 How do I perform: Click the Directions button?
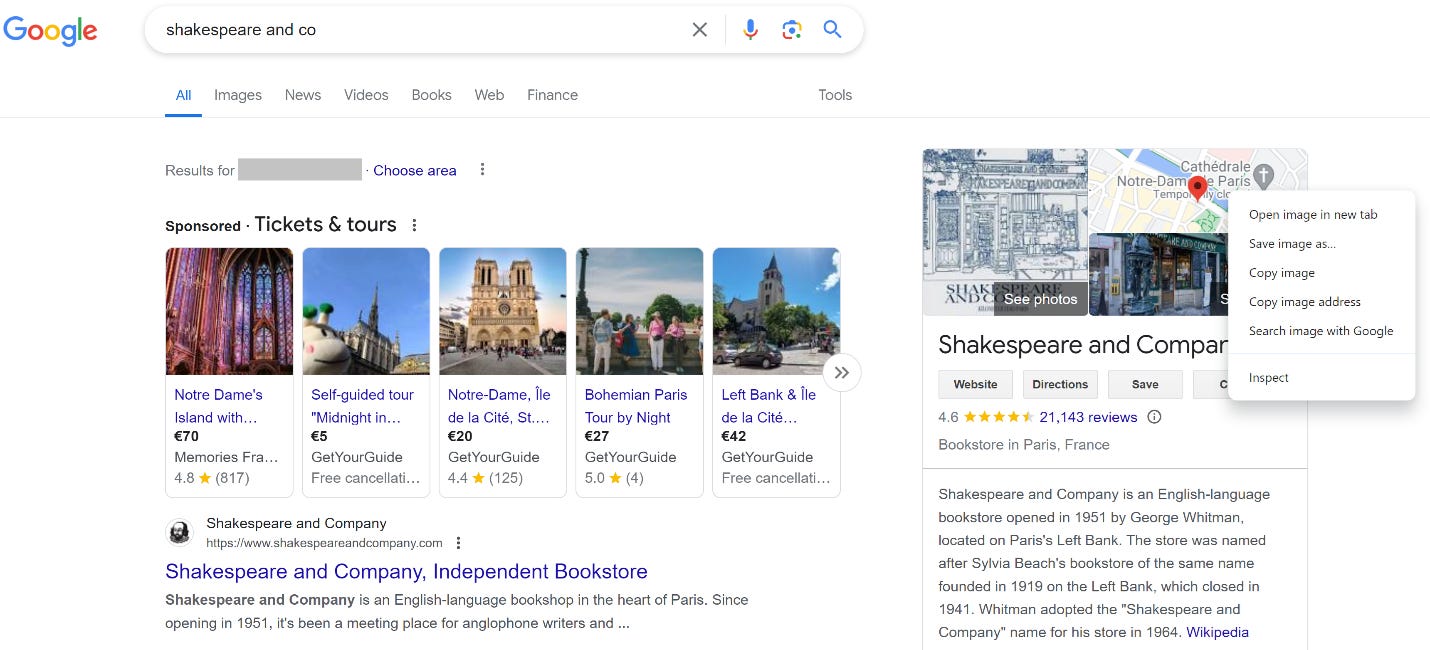pyautogui.click(x=1060, y=384)
